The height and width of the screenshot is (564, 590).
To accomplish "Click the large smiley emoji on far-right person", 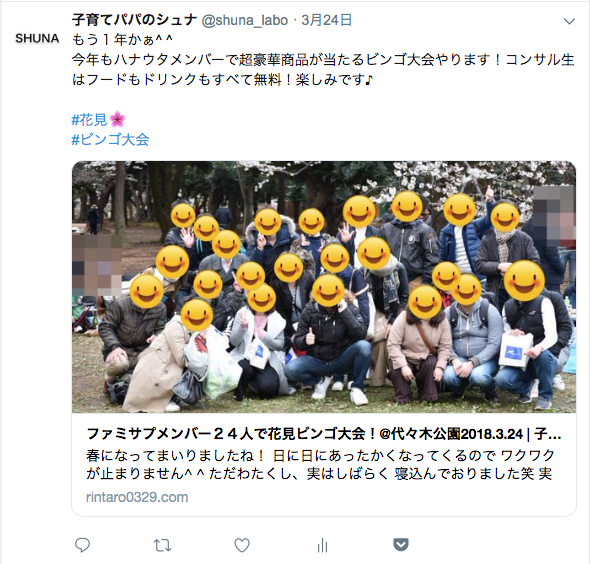I will [x=525, y=281].
